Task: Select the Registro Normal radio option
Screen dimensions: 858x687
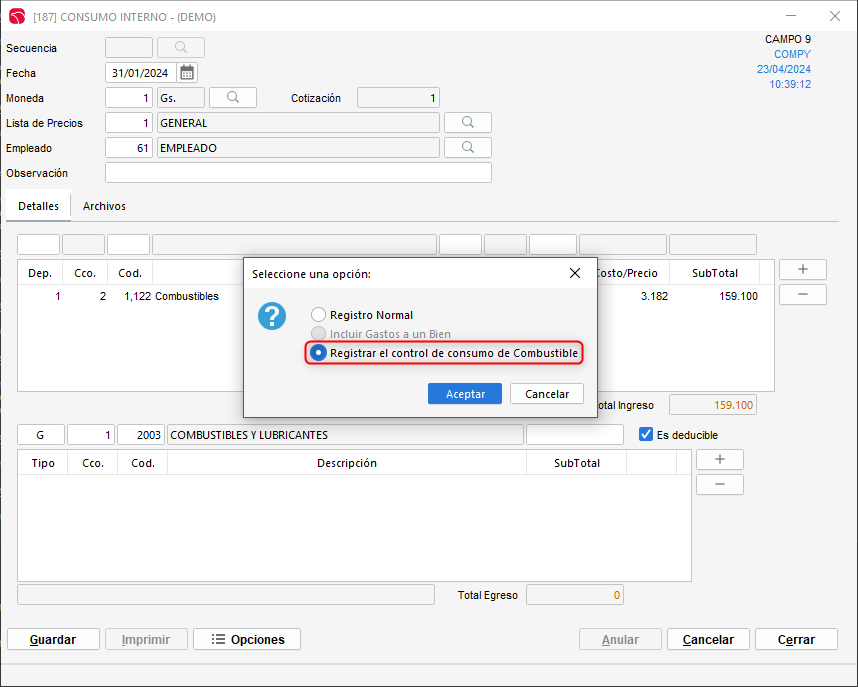Action: click(x=319, y=315)
